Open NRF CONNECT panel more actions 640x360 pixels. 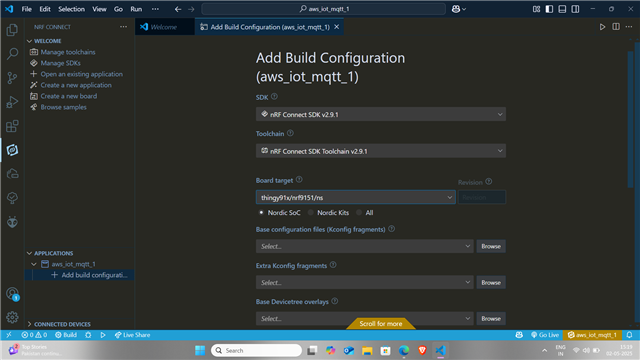[123, 27]
